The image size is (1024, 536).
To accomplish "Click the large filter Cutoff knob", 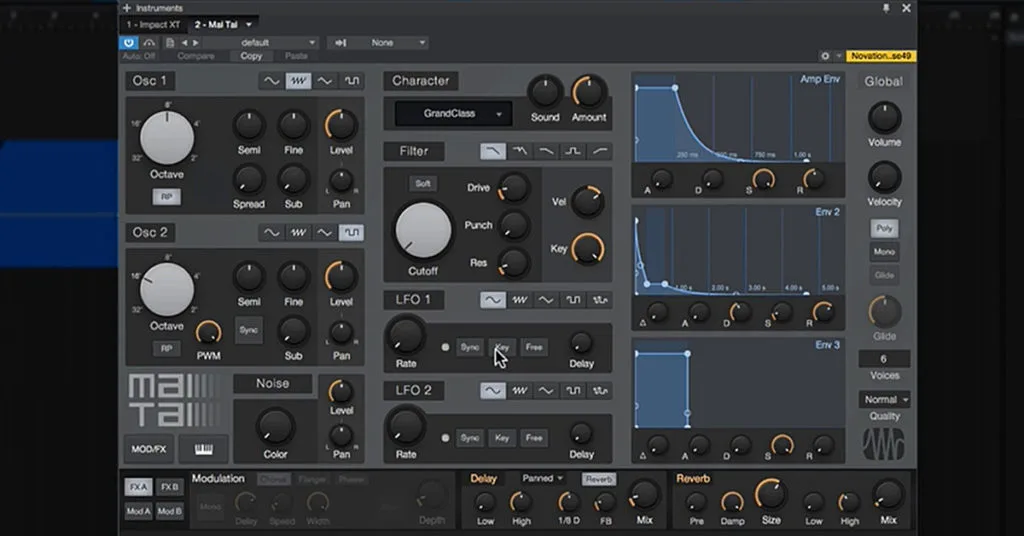I will click(423, 230).
